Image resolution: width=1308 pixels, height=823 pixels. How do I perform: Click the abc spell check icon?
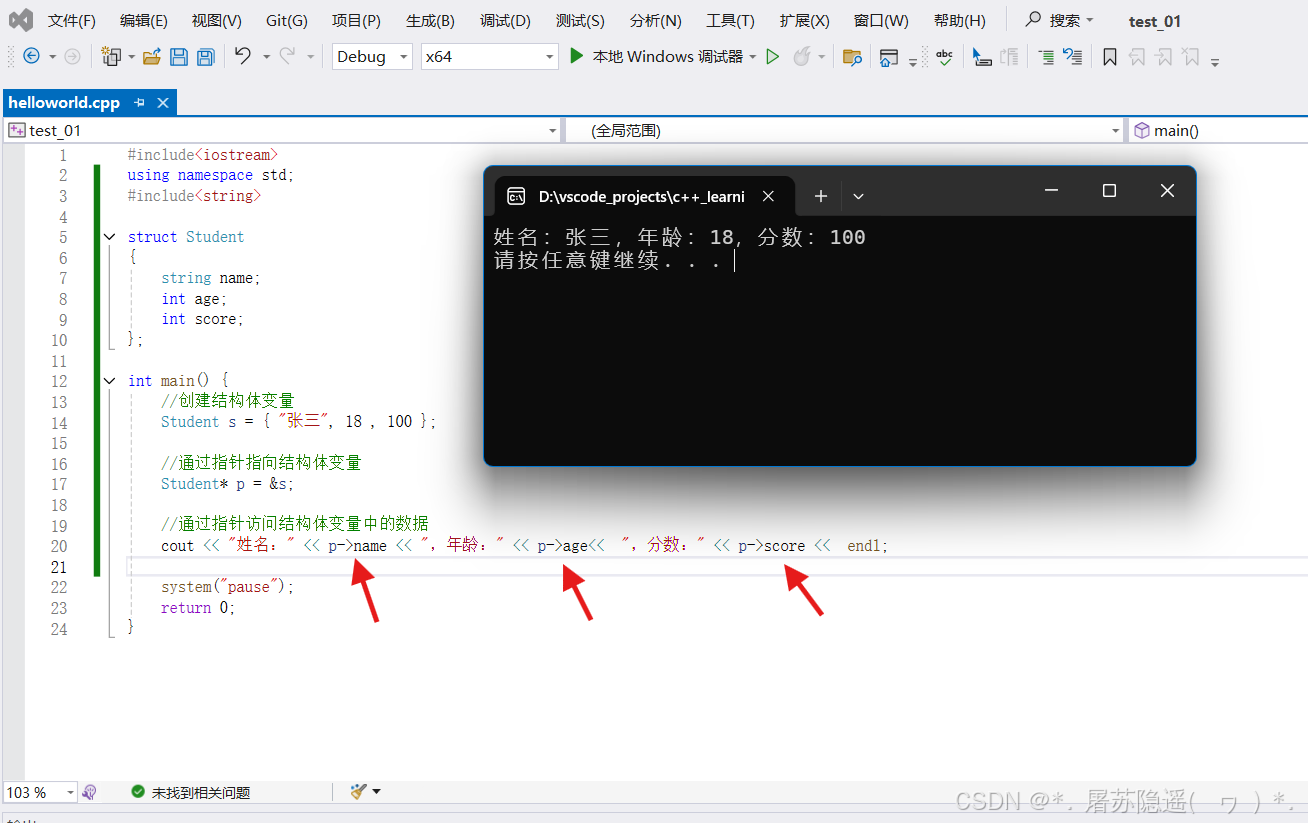click(x=944, y=57)
